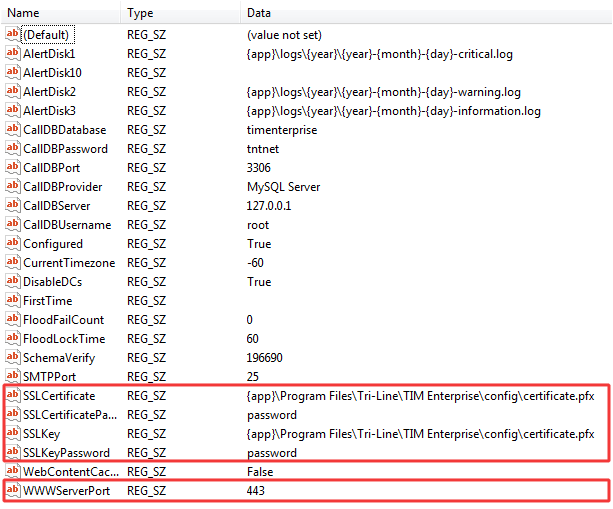Click the string icon beside FloodFailCount
613x509 pixels.
pos(13,319)
